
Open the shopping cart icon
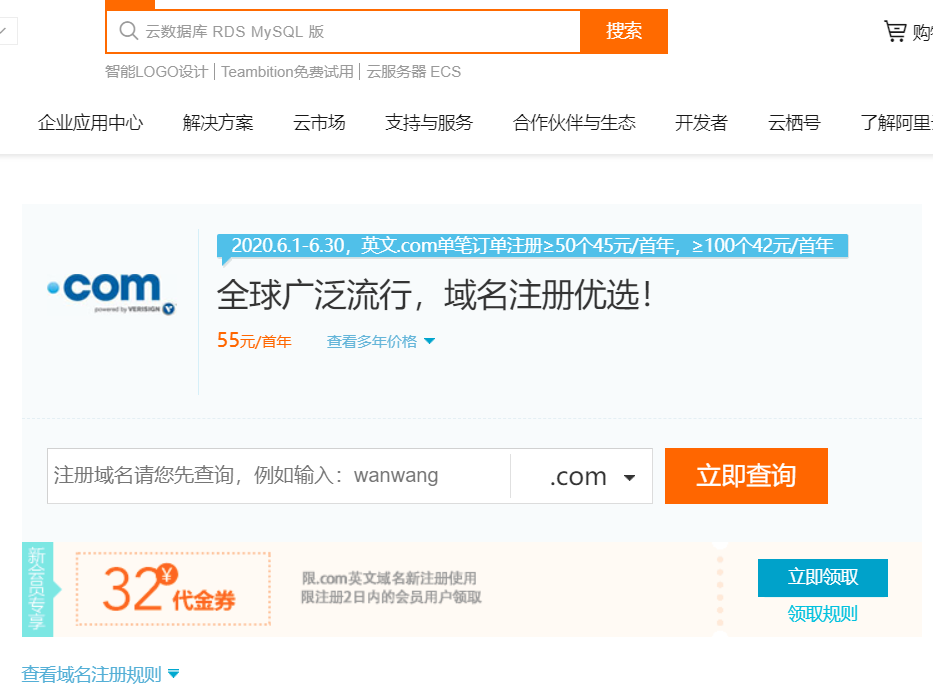click(894, 31)
